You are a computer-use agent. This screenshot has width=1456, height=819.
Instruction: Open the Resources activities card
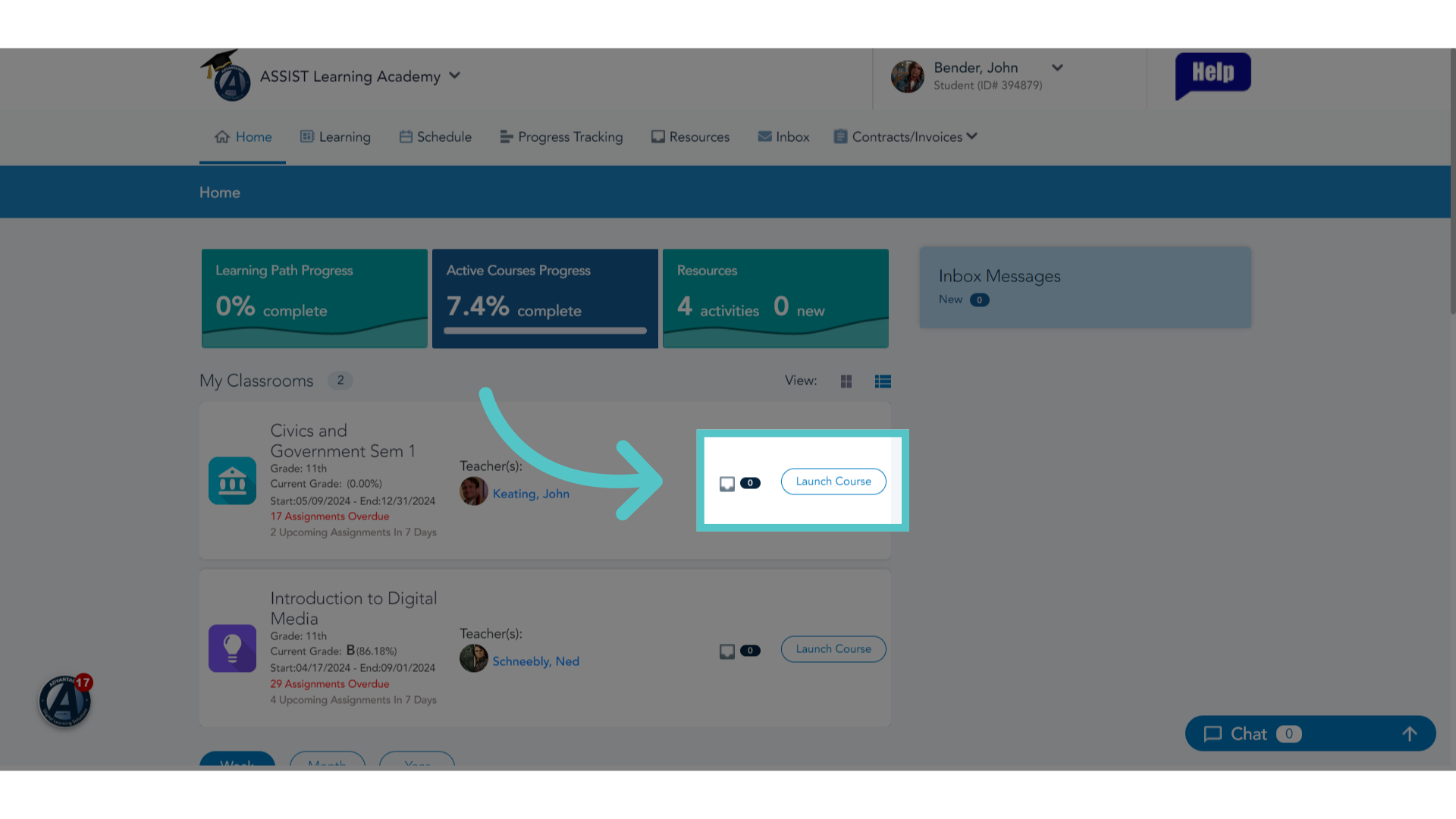coord(776,299)
